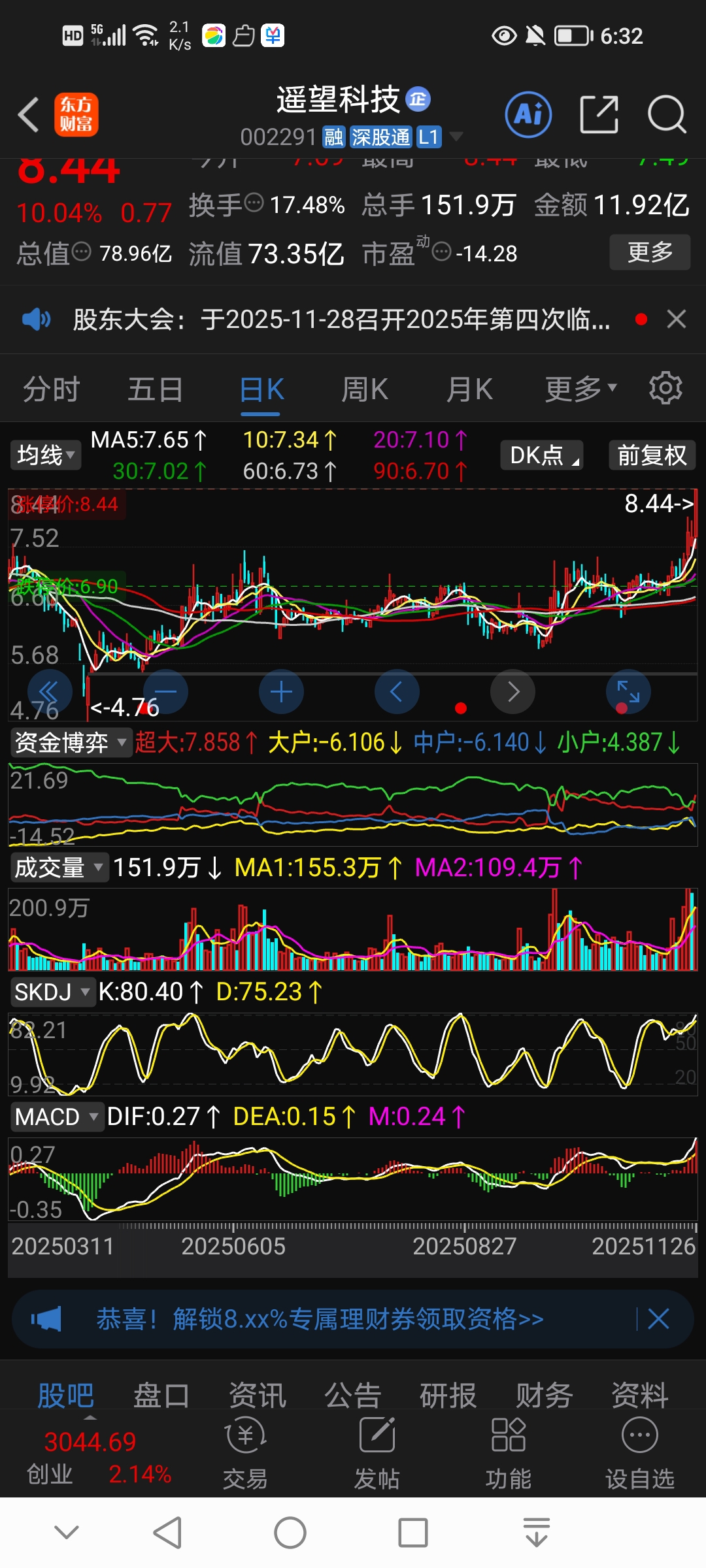
Task: Open the 交易 trade icon
Action: point(245,1452)
